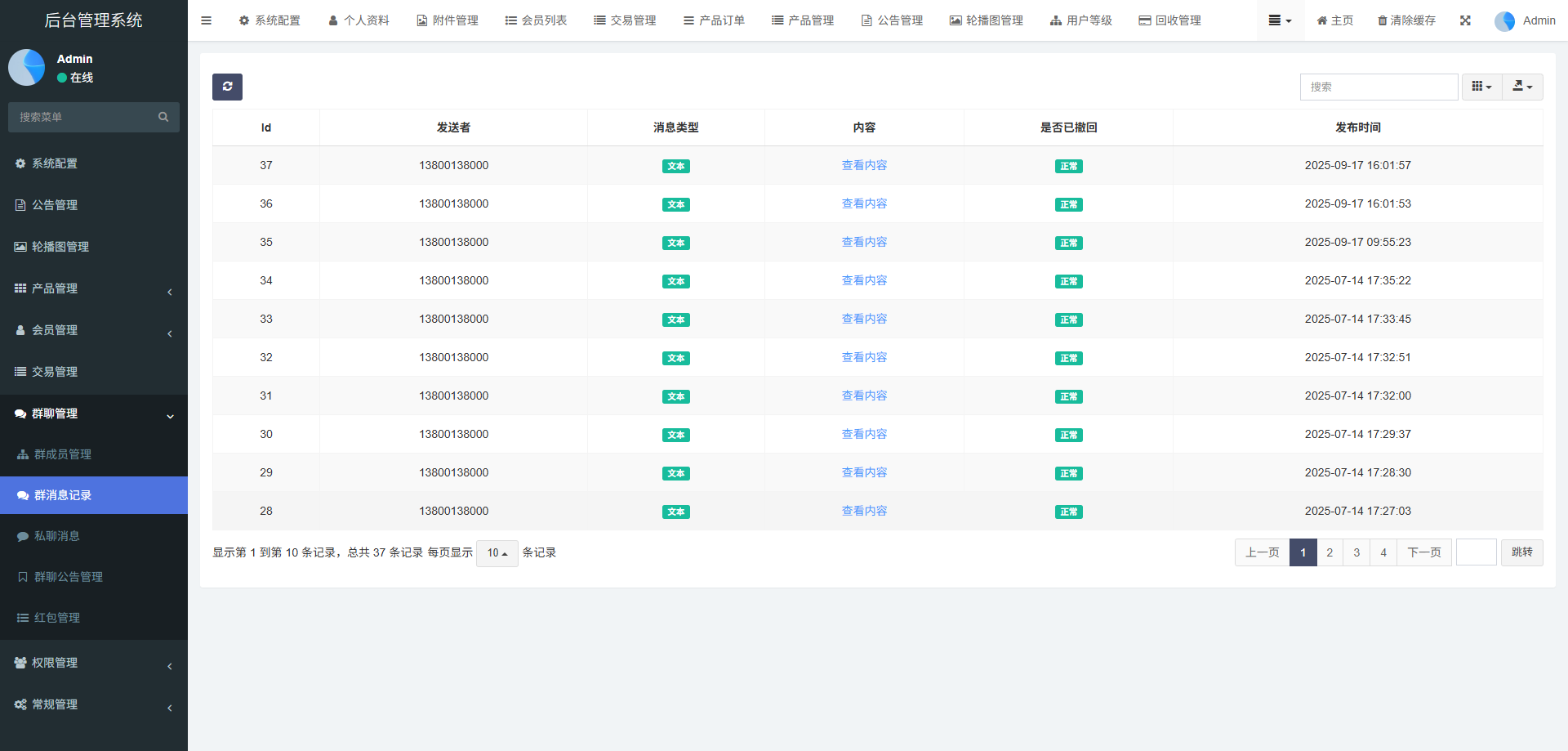Open the page size dropdown showing 10

[x=497, y=553]
